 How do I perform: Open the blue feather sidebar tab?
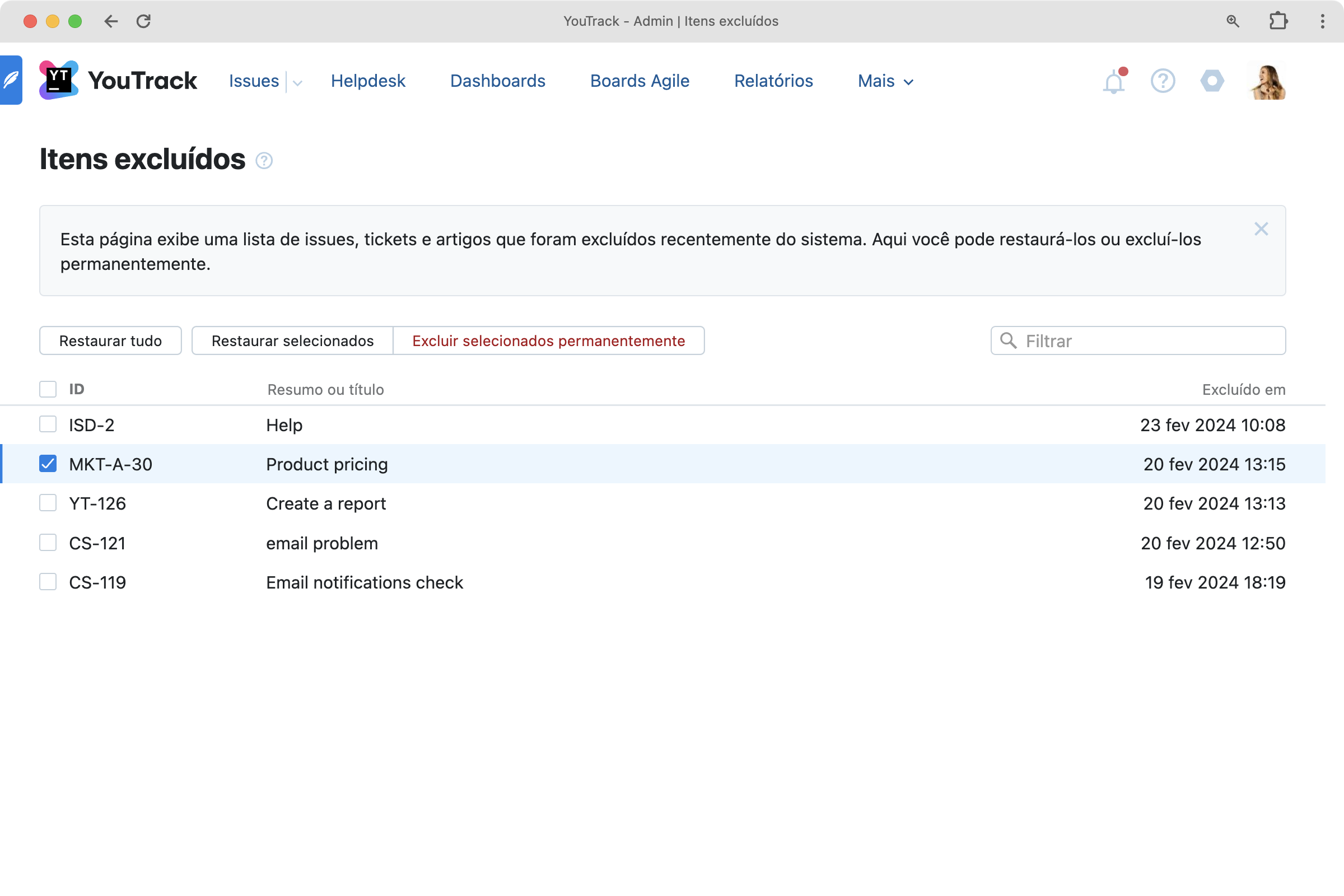(11, 80)
